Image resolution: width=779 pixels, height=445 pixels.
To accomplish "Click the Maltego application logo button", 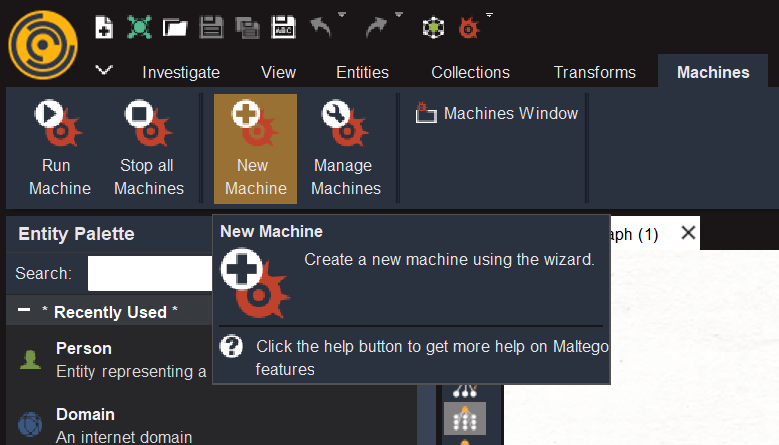I will coord(43,45).
